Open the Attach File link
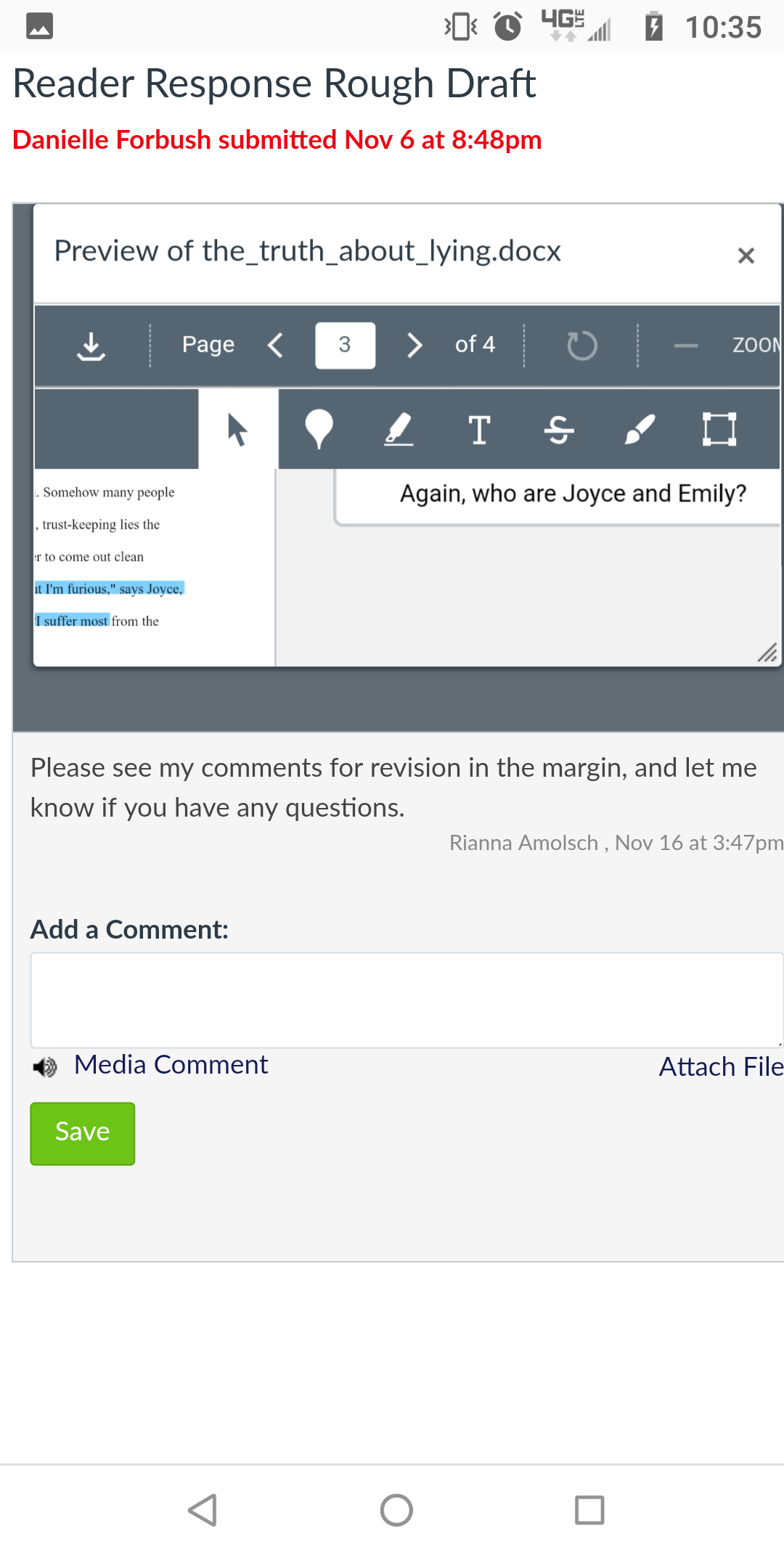This screenshot has width=784, height=1568. coord(721,1066)
